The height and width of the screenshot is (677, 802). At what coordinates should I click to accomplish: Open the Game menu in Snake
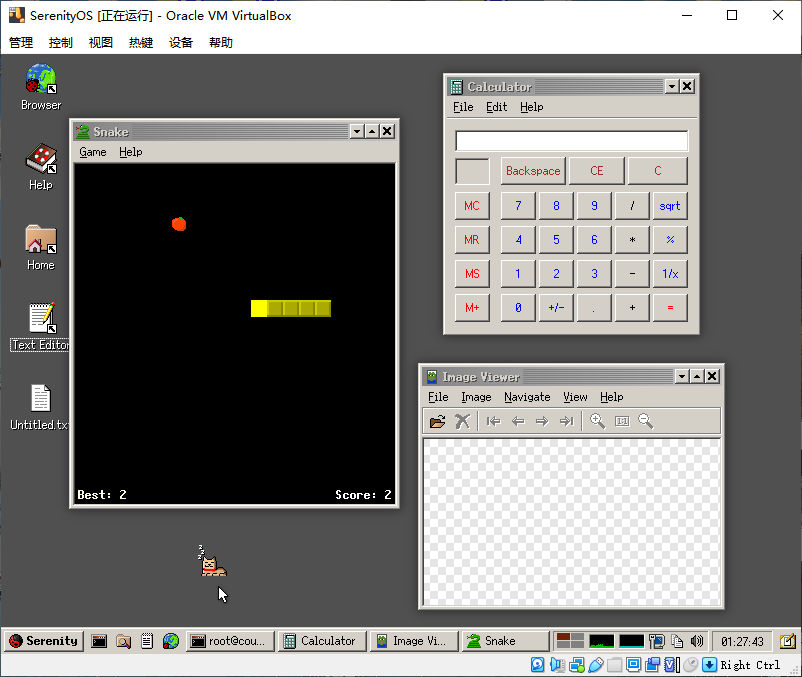pyautogui.click(x=93, y=152)
